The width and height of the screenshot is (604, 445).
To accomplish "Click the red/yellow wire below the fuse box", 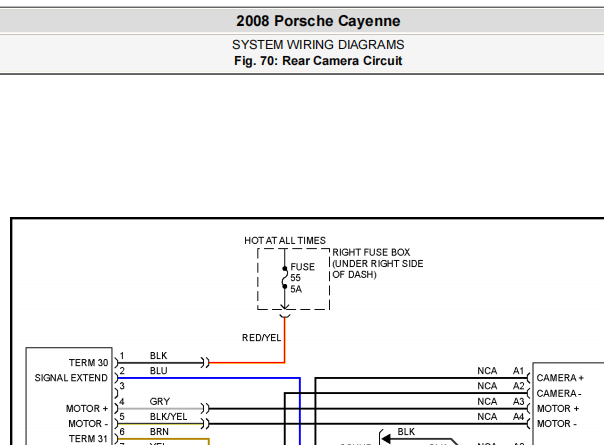I will tap(285, 339).
